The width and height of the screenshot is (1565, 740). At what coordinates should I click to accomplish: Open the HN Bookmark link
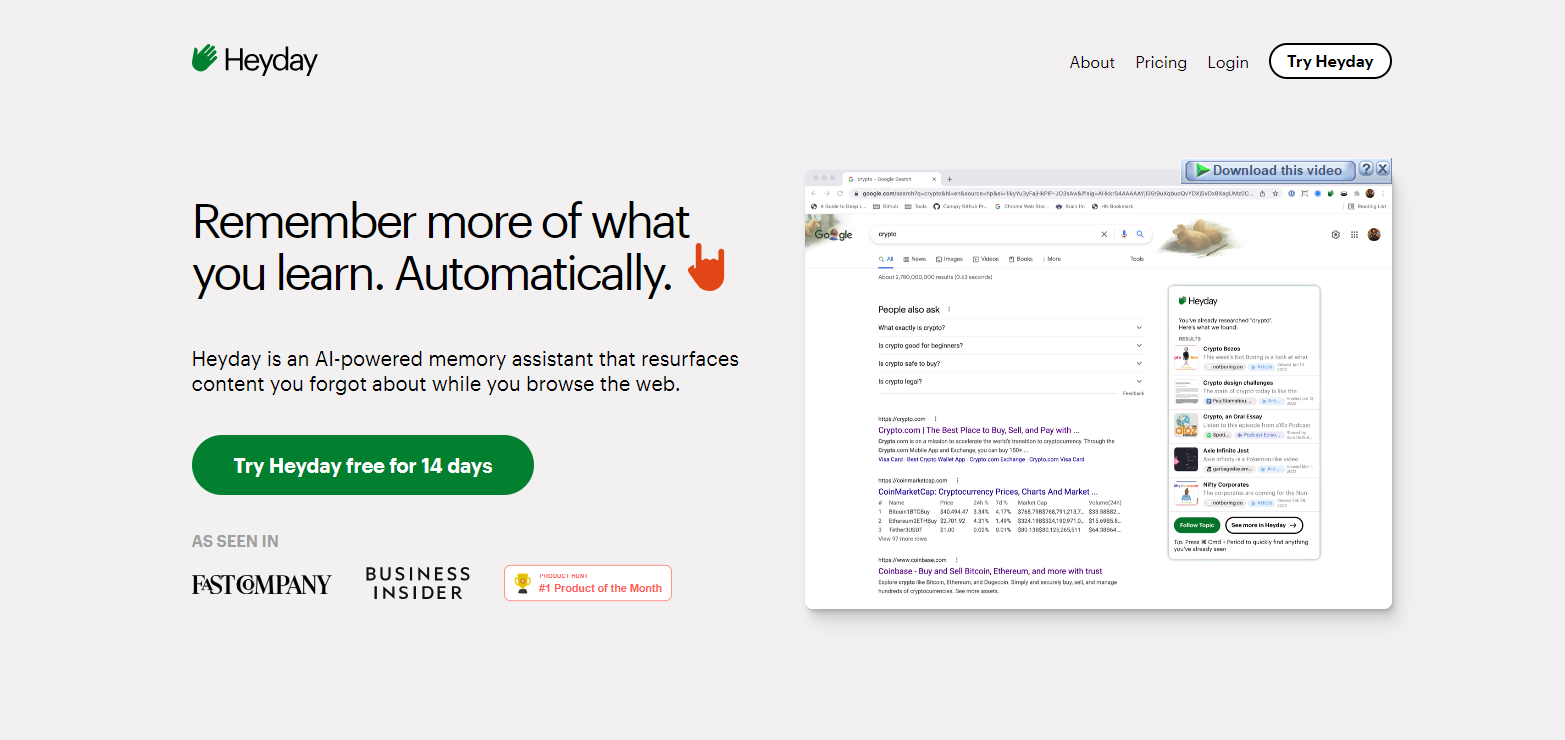click(x=1112, y=206)
